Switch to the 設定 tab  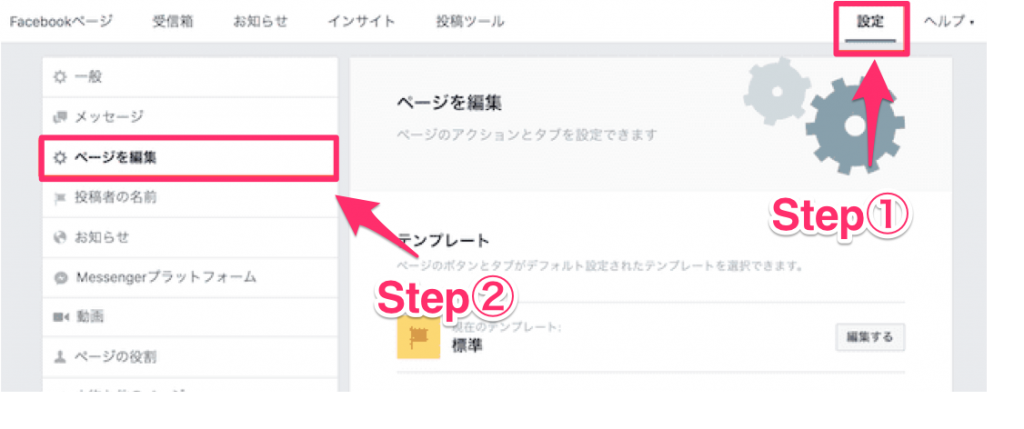coord(871,22)
